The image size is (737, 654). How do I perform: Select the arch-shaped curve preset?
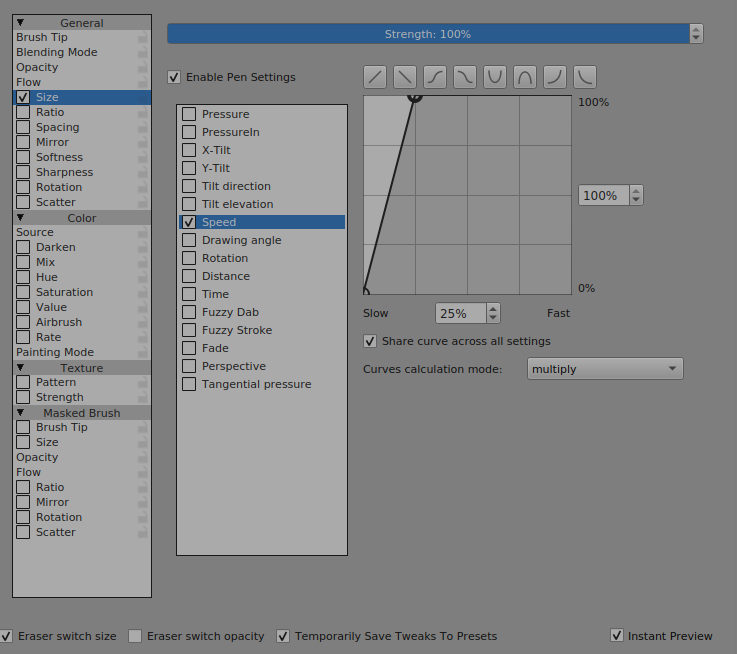525,77
